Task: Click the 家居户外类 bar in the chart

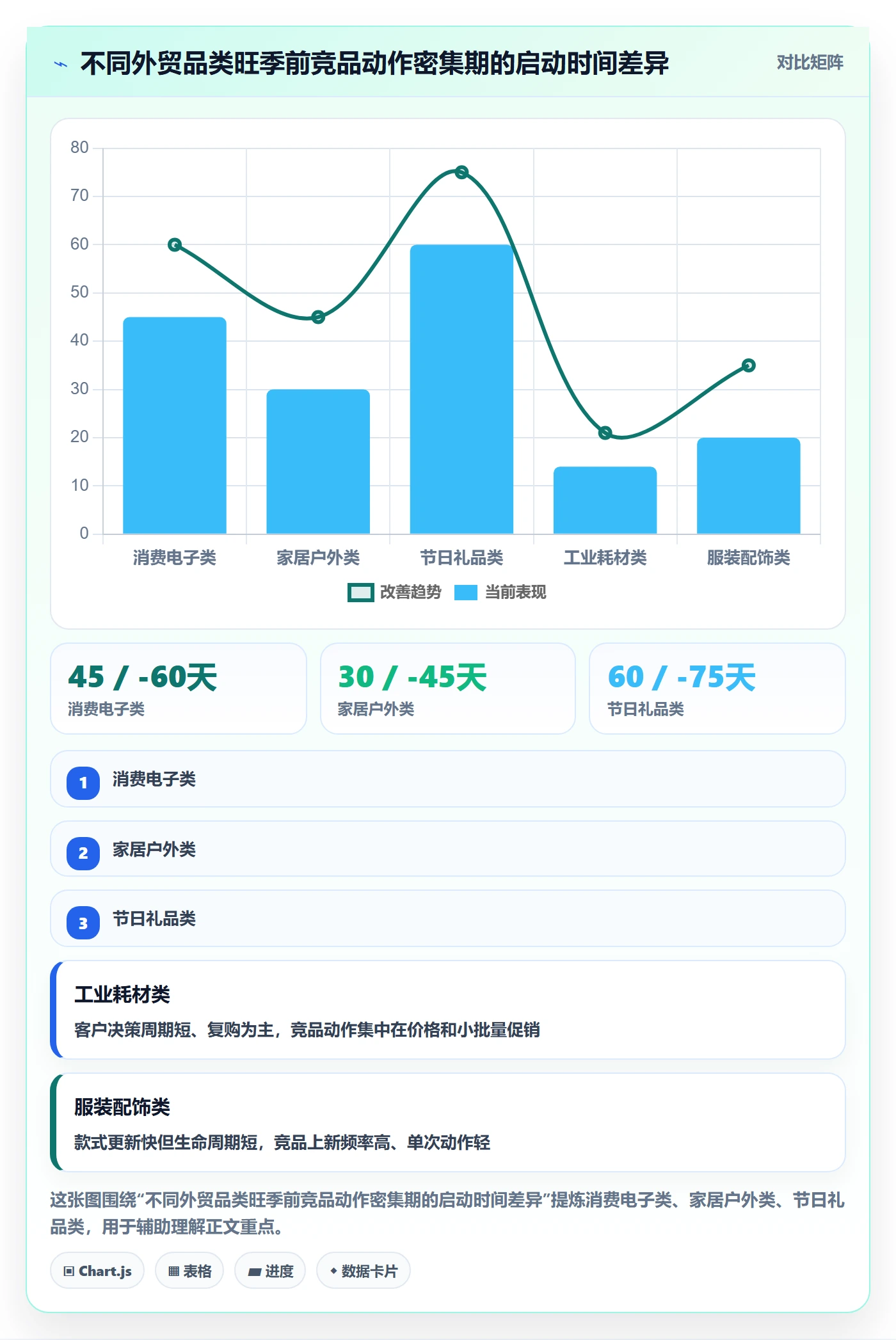Action: [x=318, y=461]
